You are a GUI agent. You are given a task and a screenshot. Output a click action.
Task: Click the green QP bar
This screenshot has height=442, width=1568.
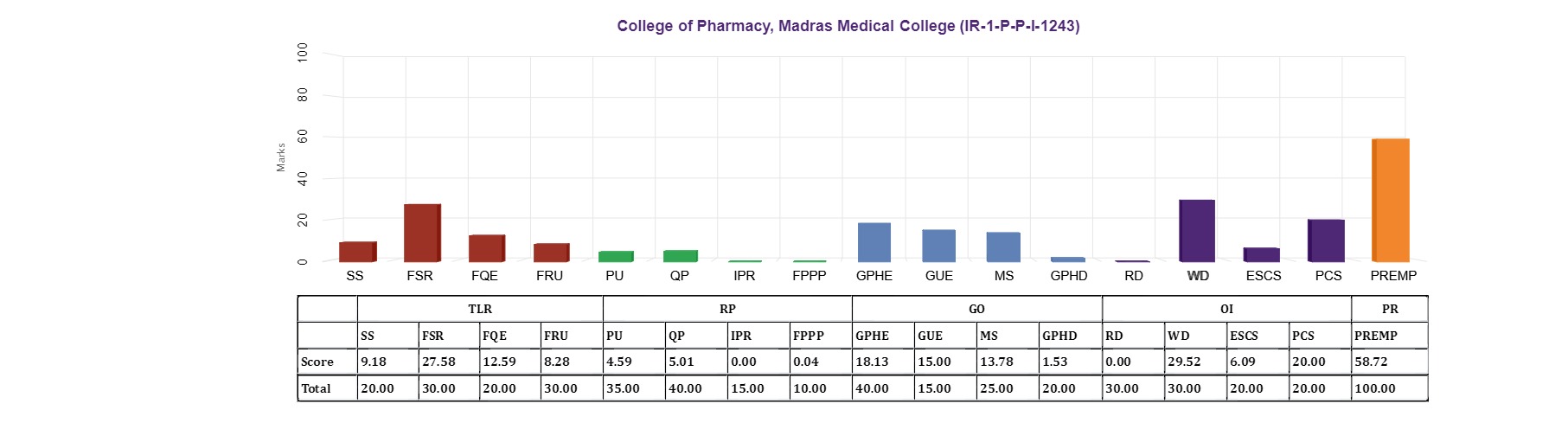click(x=681, y=256)
